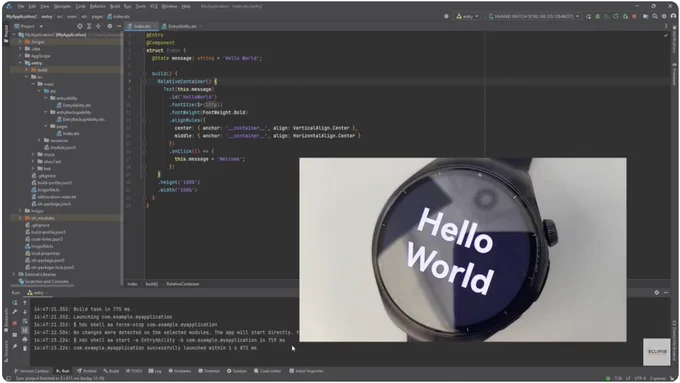Toggle Project tool window vertical tab
Image resolution: width=680 pixels, height=383 pixels.
point(6,34)
